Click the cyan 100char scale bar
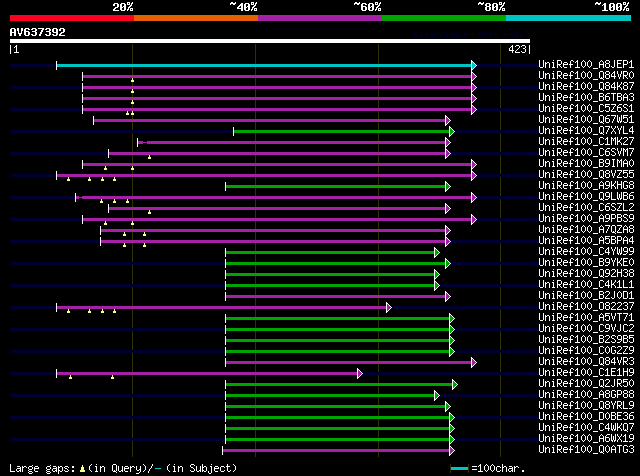Viewport: 640px width, 476px height. point(459,469)
